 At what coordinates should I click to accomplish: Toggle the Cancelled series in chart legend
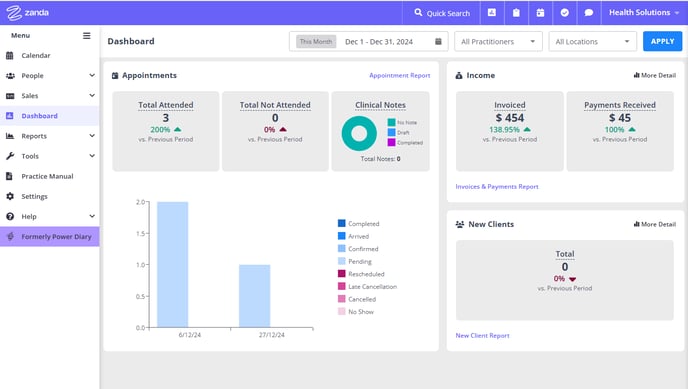pos(357,299)
